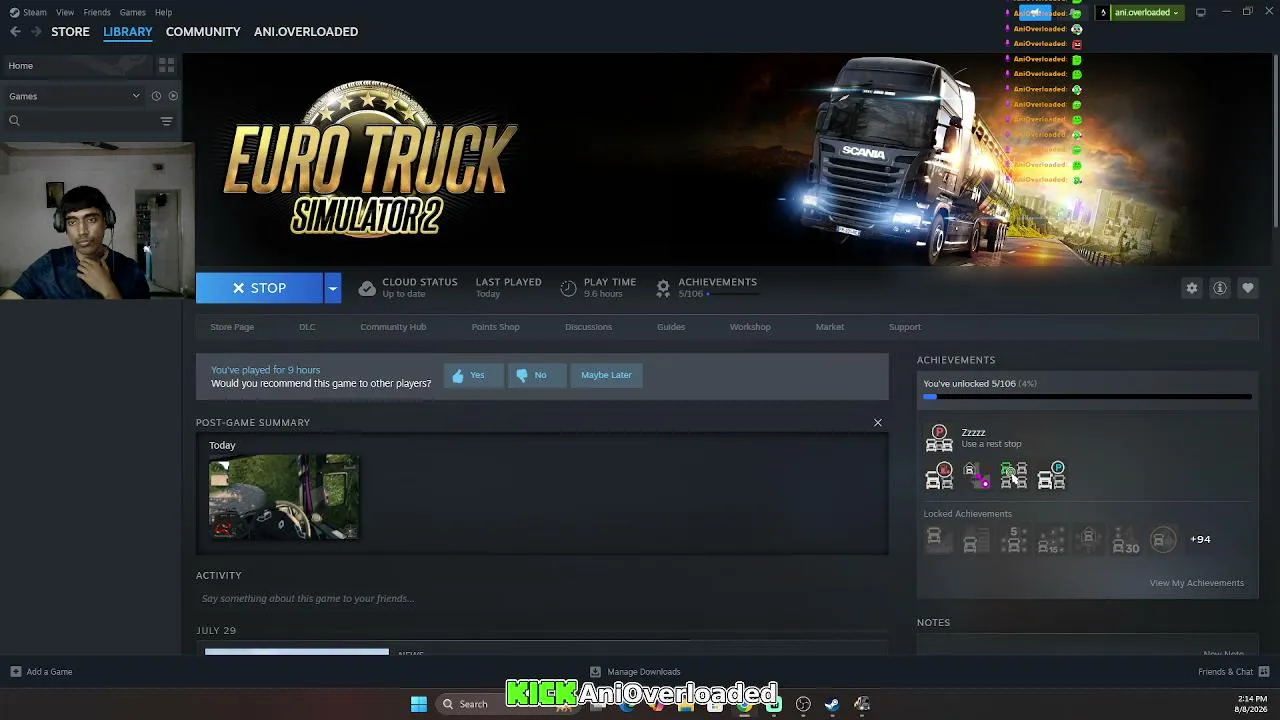
Task: Show game info icon
Action: tap(1220, 288)
